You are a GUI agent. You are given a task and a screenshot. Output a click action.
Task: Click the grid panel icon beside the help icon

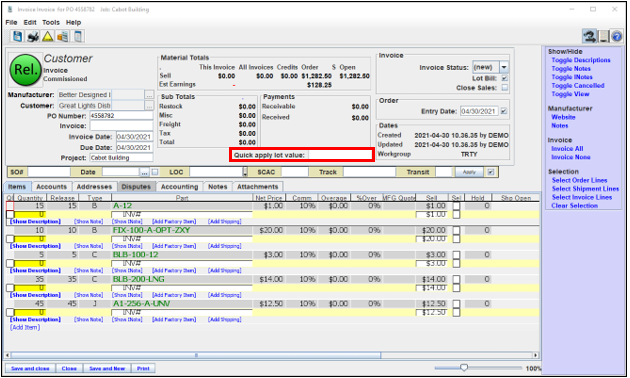coord(603,37)
